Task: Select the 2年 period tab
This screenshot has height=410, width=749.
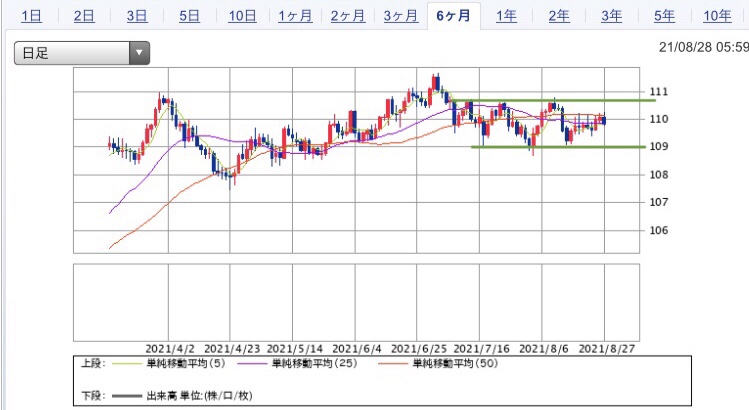Action: pos(559,16)
